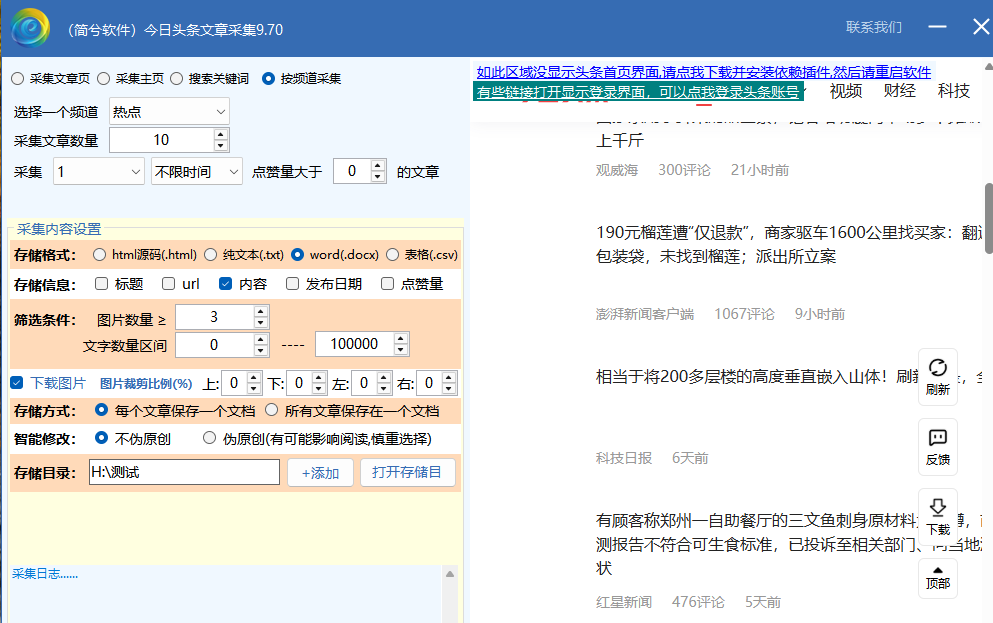The width and height of the screenshot is (993, 623).
Task: Open the 选择一个频道 dropdown showing 热点
Action: click(169, 111)
